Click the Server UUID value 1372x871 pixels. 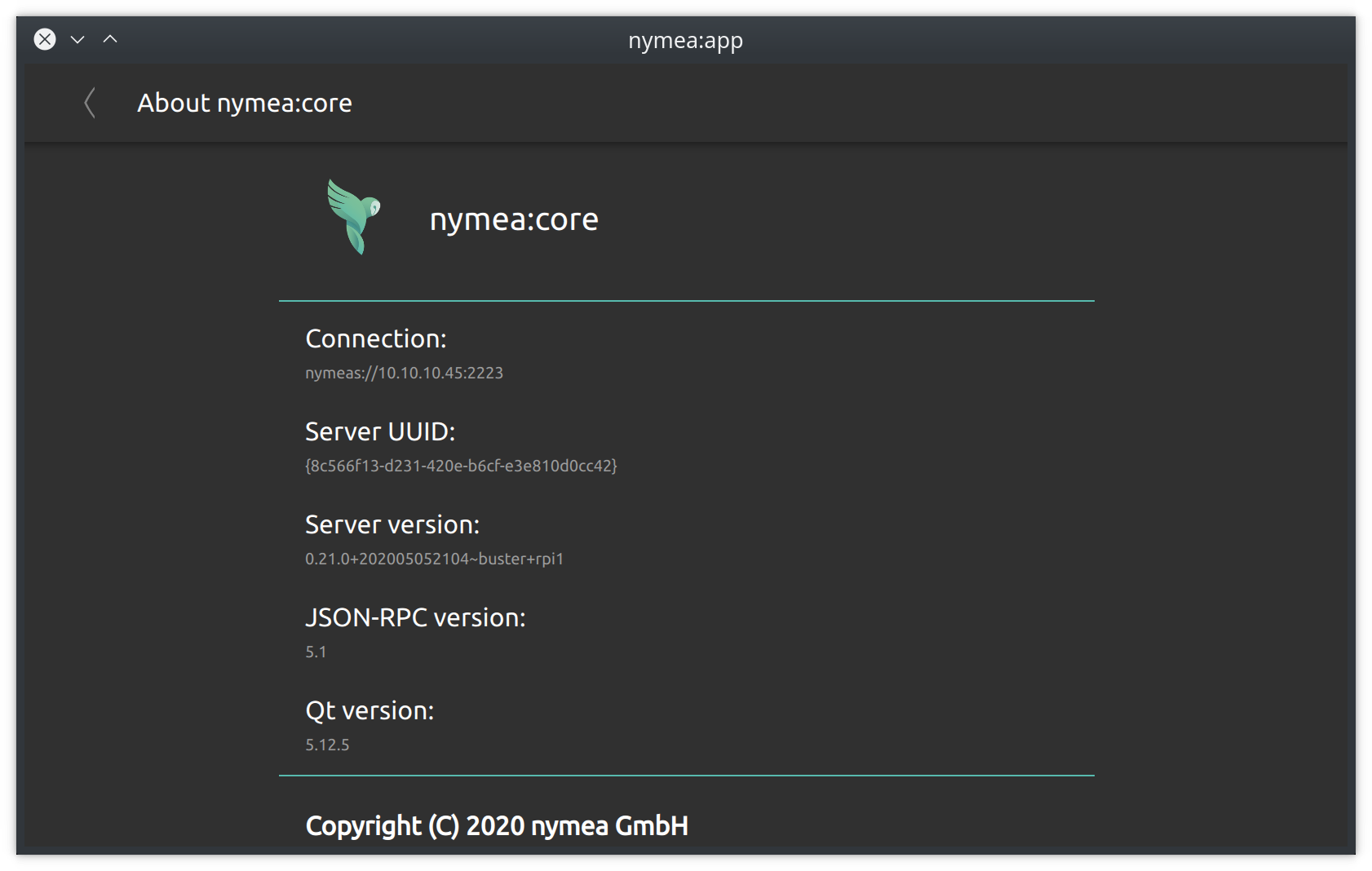click(x=461, y=466)
